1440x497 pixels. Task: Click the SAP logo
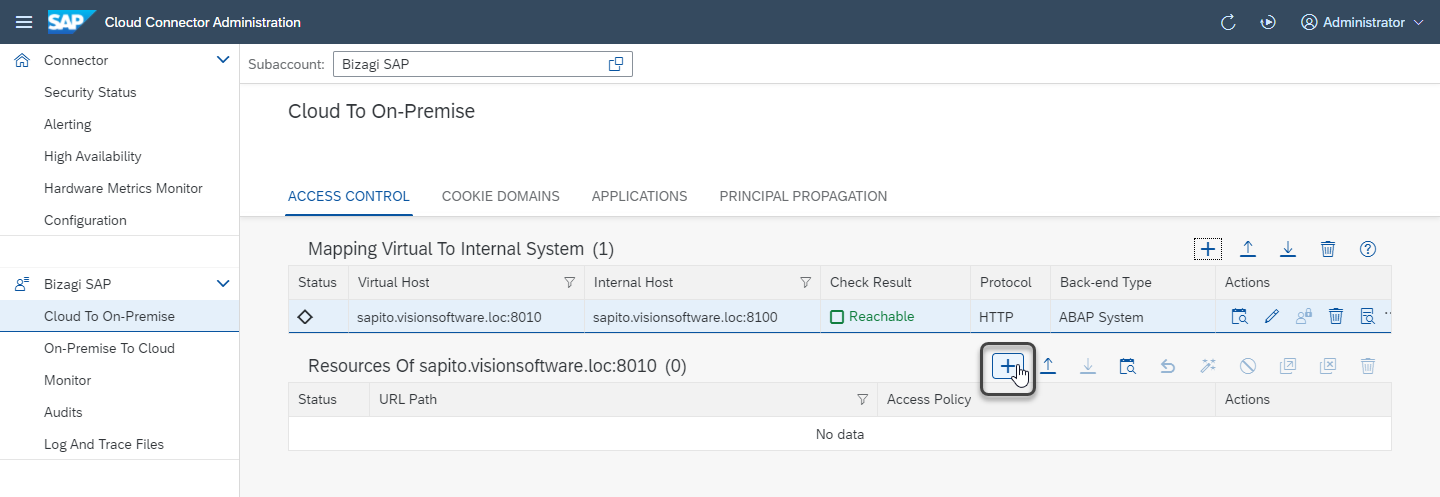tap(72, 22)
